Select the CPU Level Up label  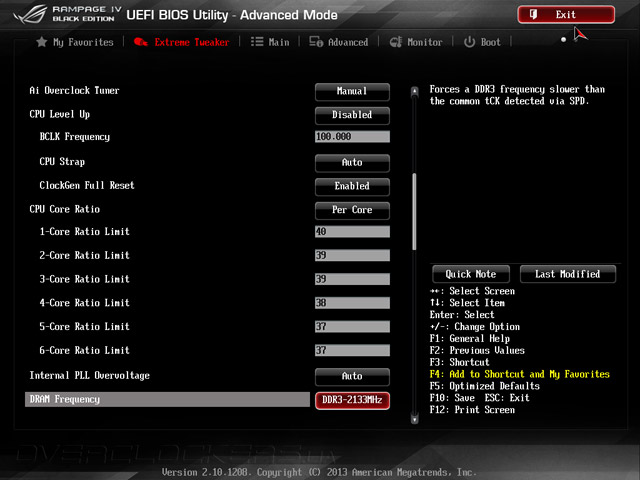[x=60, y=114]
